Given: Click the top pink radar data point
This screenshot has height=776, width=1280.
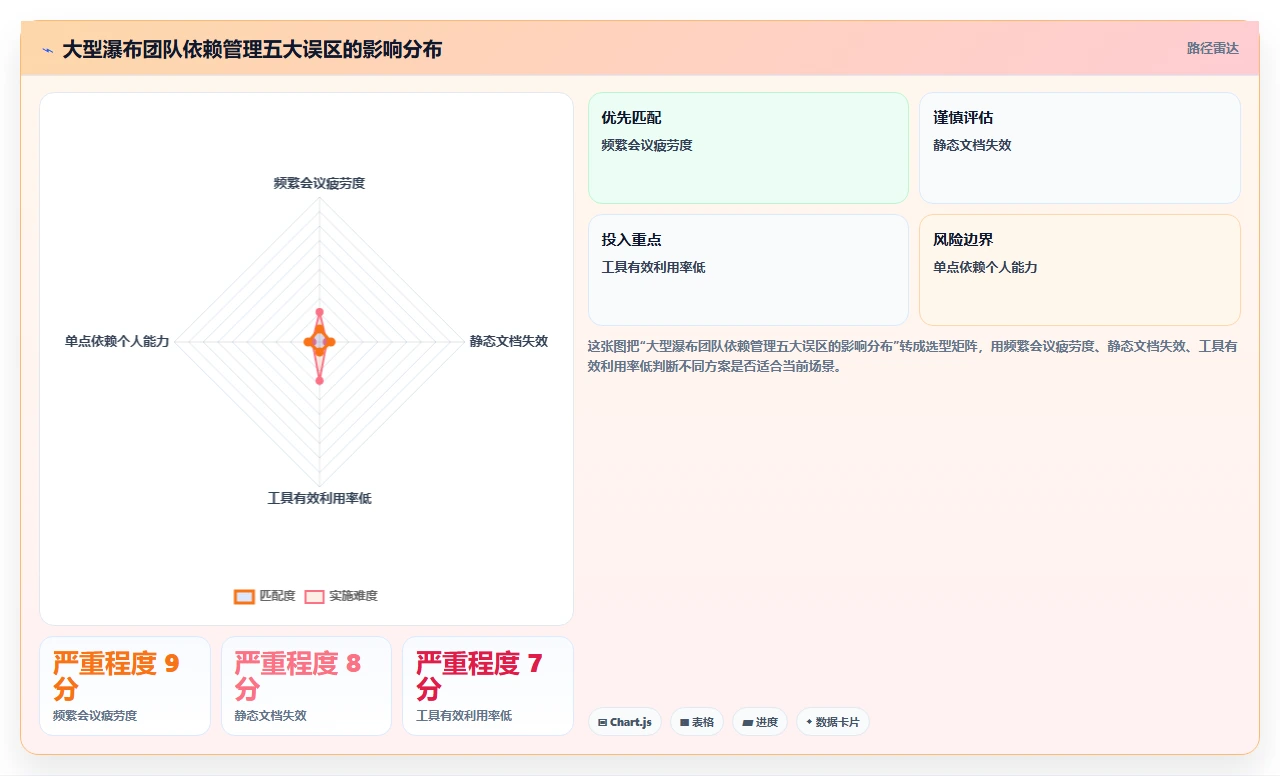Looking at the screenshot, I should point(319,312).
